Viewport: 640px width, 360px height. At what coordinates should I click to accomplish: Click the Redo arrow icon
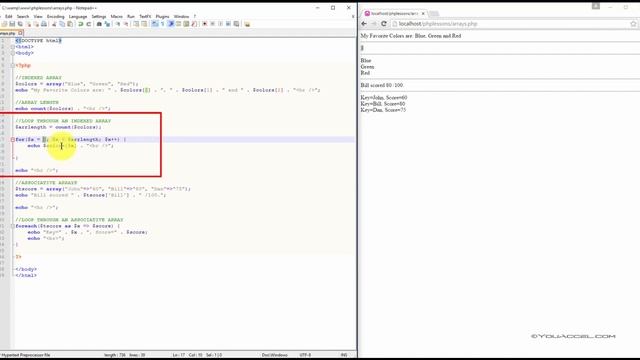pos(89,24)
